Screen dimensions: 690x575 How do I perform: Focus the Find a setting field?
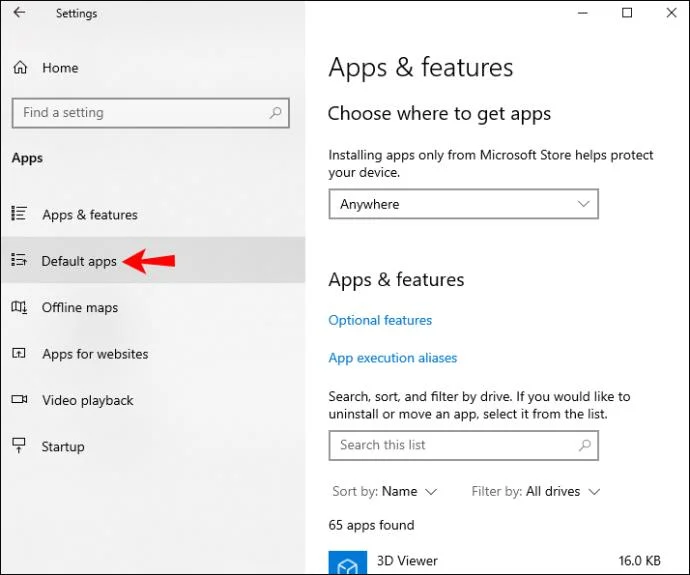(x=150, y=113)
